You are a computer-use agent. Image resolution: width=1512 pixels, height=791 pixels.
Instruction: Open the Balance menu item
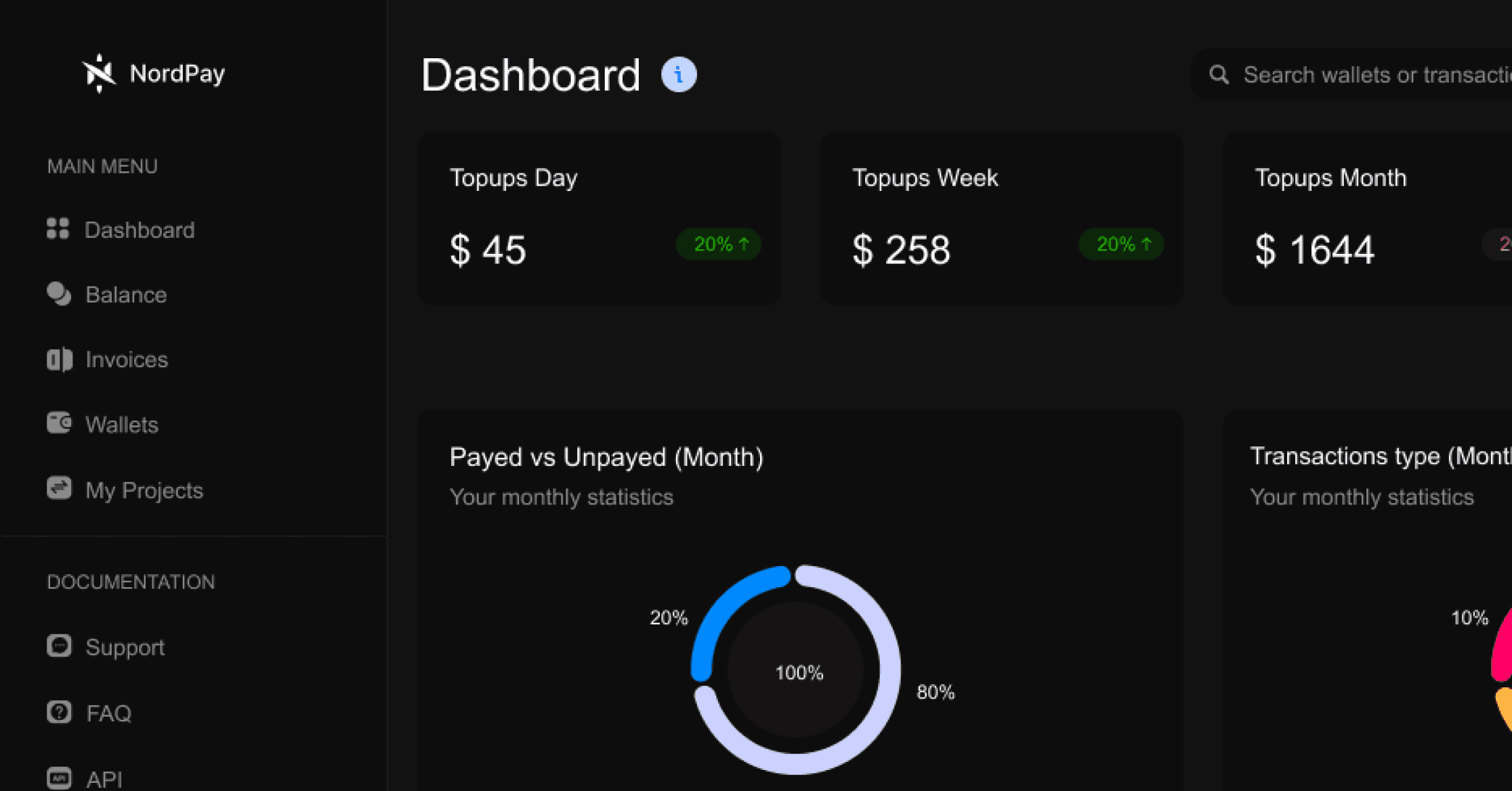pyautogui.click(x=107, y=295)
